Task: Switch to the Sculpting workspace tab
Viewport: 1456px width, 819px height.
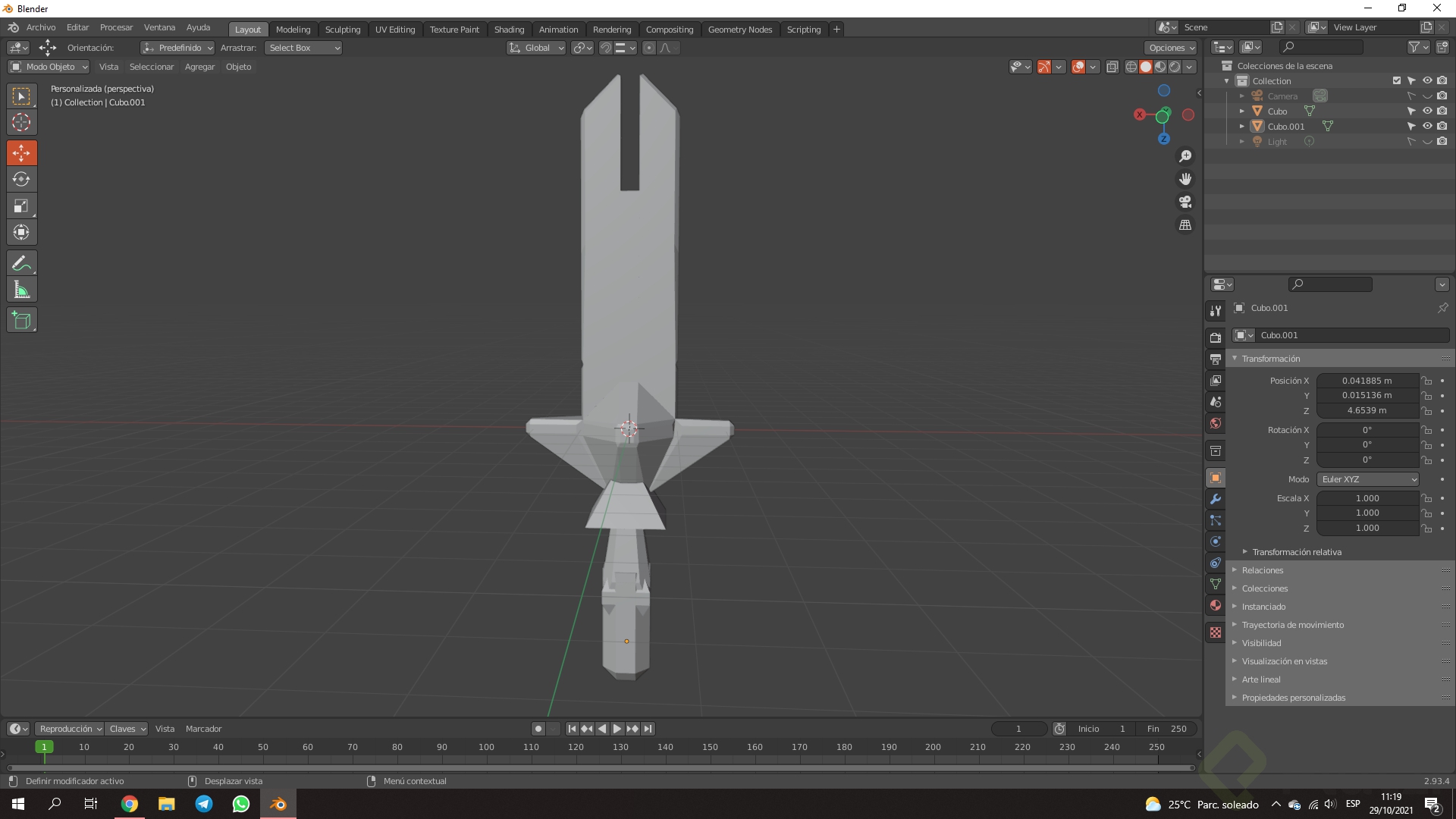Action: [x=342, y=30]
